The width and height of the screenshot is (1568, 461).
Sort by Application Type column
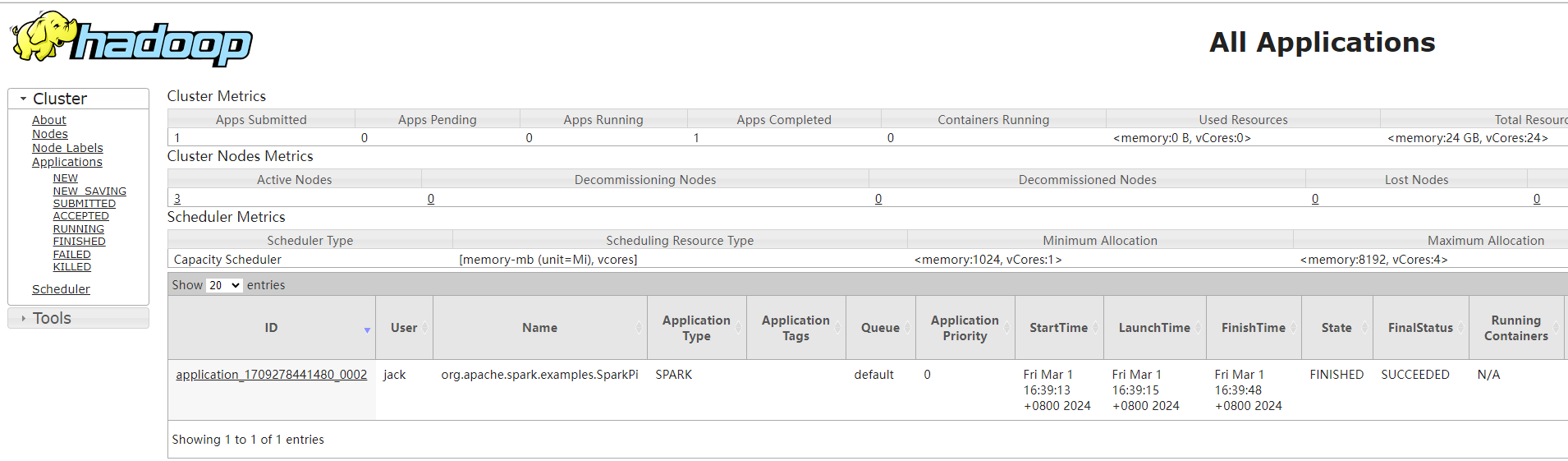coord(696,327)
